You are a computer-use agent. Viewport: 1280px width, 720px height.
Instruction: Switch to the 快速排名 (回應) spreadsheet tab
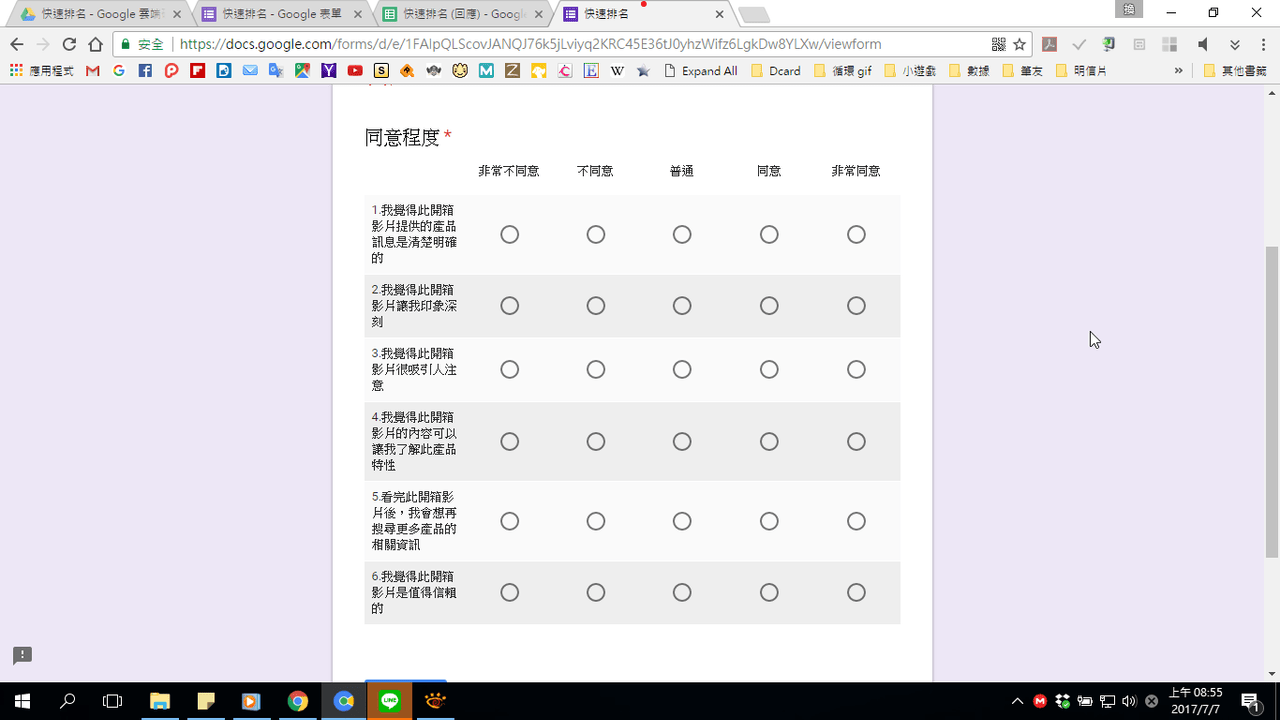(463, 14)
